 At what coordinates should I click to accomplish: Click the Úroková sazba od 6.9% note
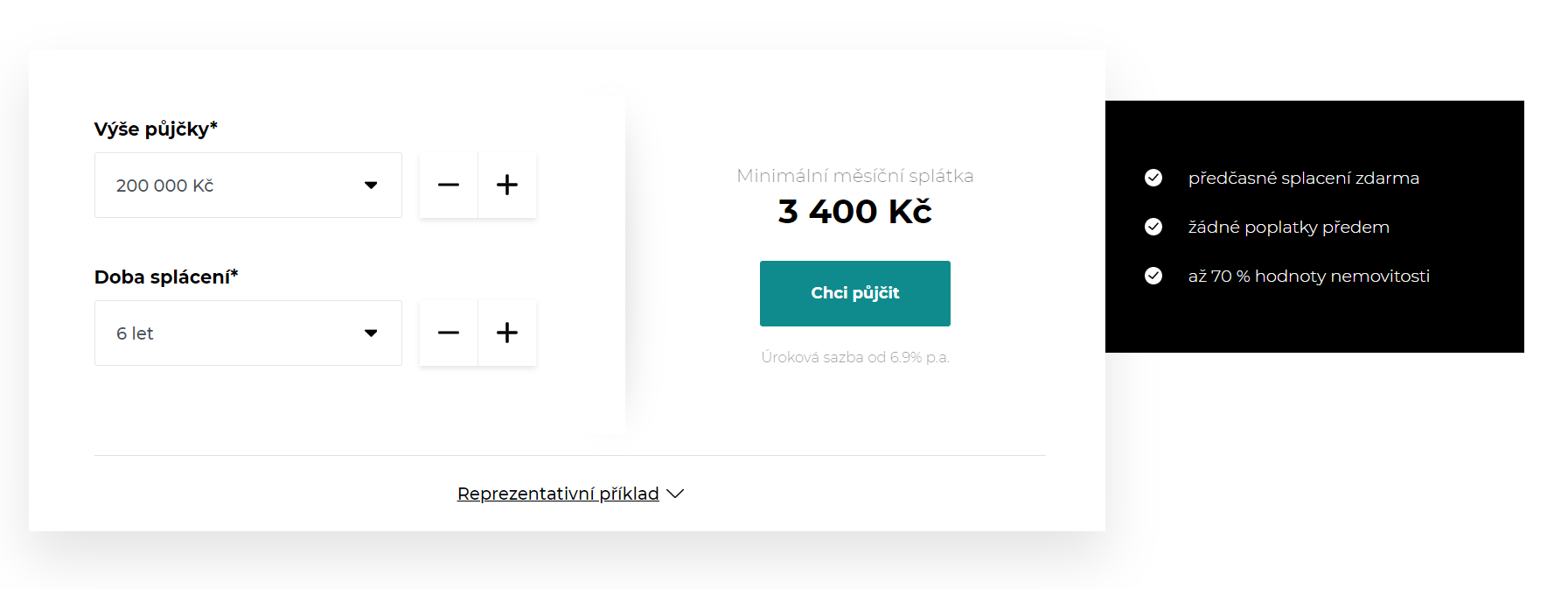coord(855,357)
